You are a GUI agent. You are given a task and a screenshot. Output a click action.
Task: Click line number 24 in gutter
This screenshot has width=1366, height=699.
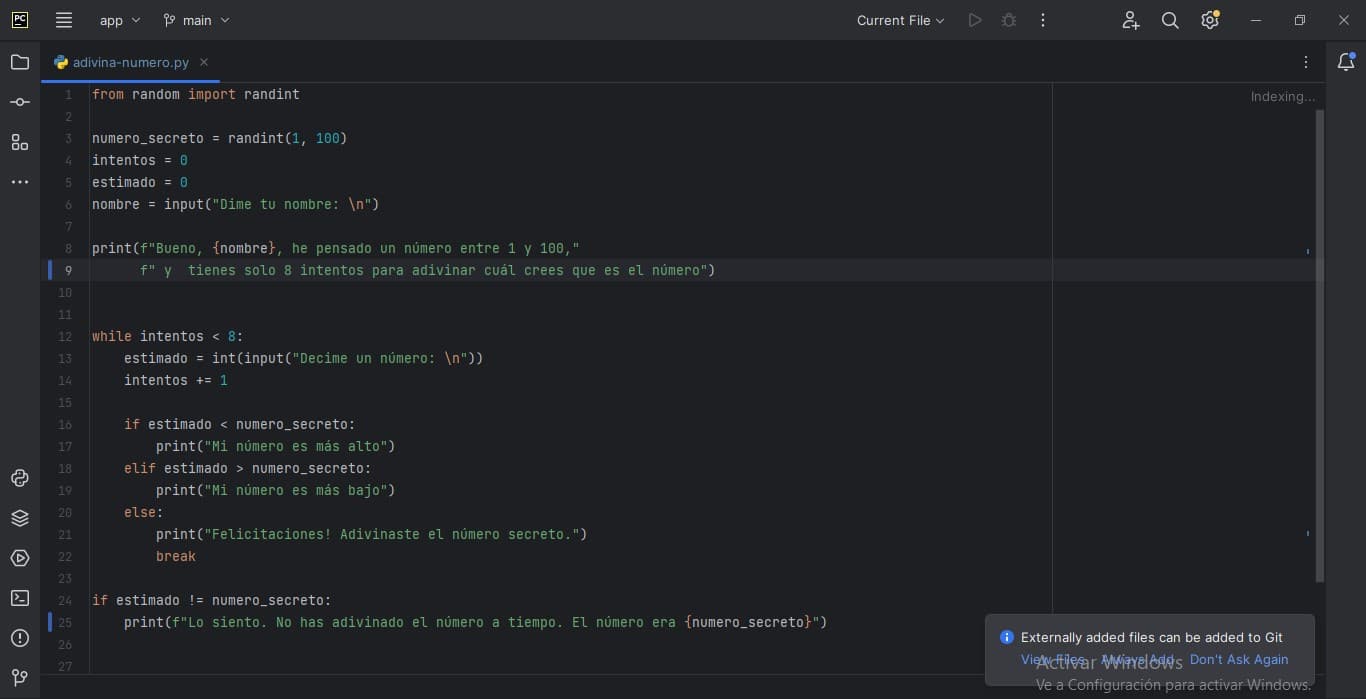pos(66,600)
